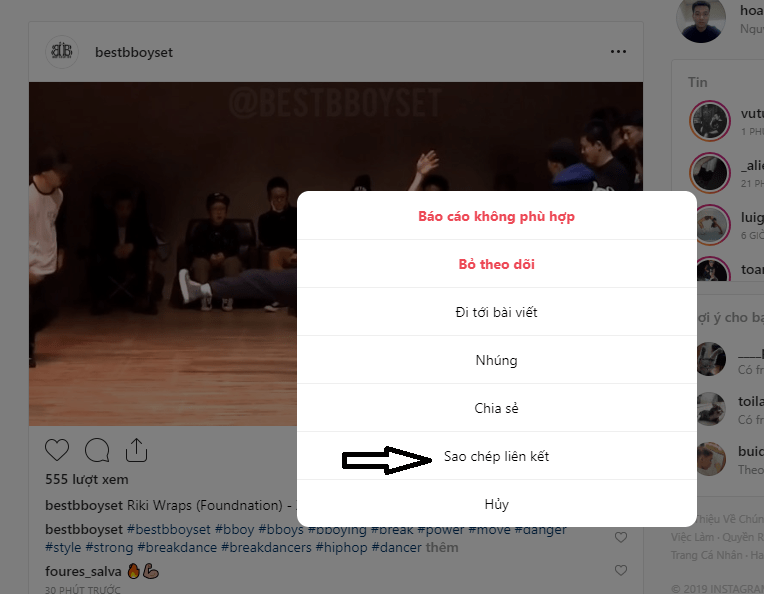Image resolution: width=764 pixels, height=594 pixels.
Task: Choose 'Bỏ theo dõi' to unfollow
Action: coord(497,264)
